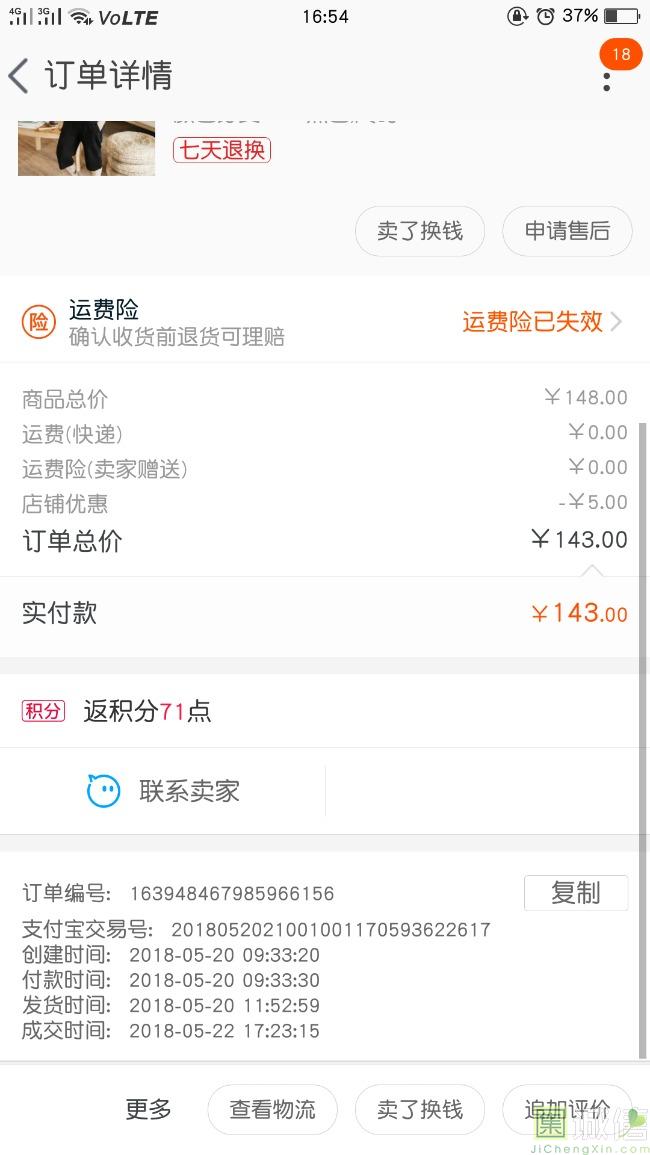Tap the red 积分 tag icon

pos(43,711)
